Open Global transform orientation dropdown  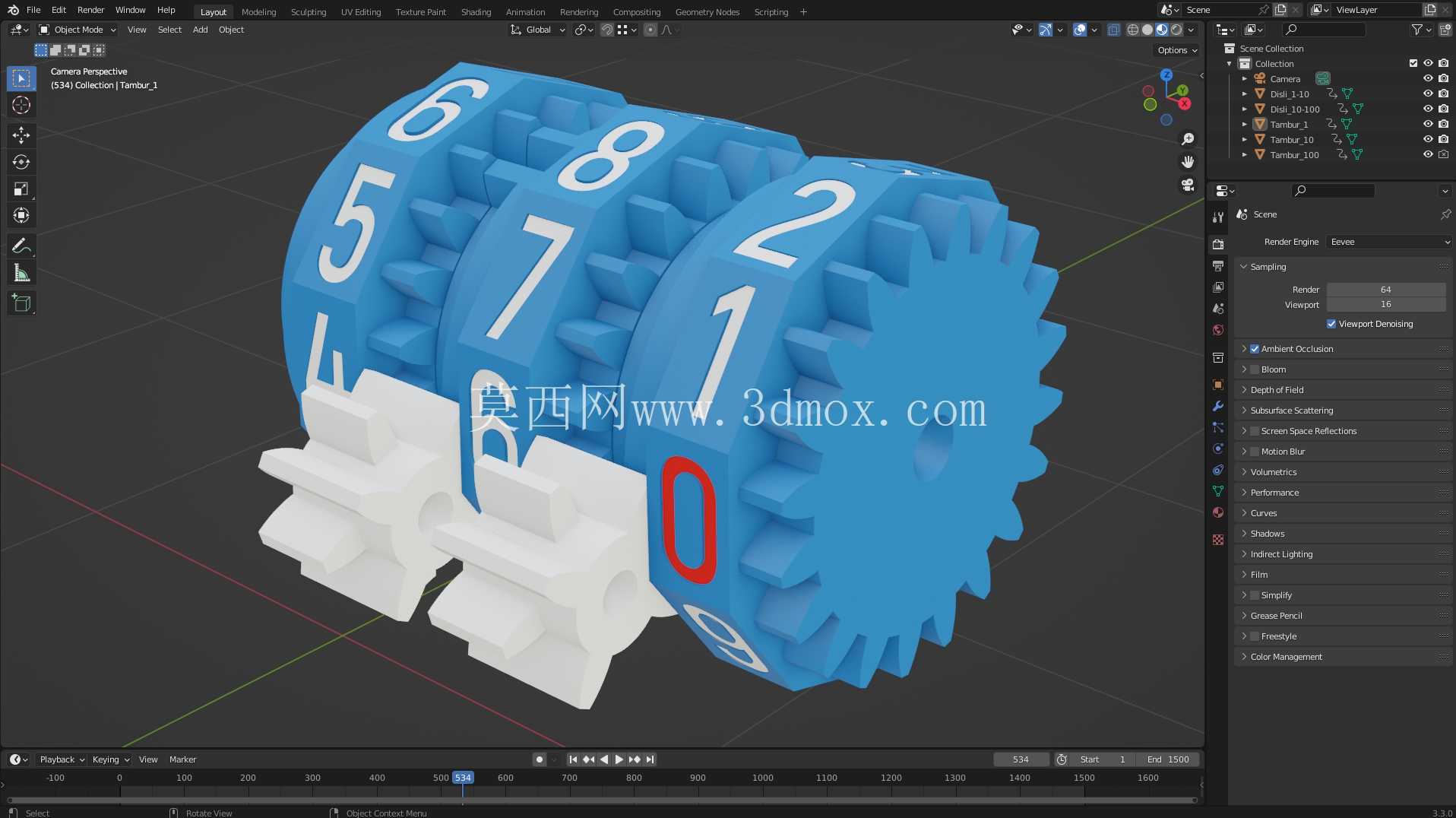537,30
